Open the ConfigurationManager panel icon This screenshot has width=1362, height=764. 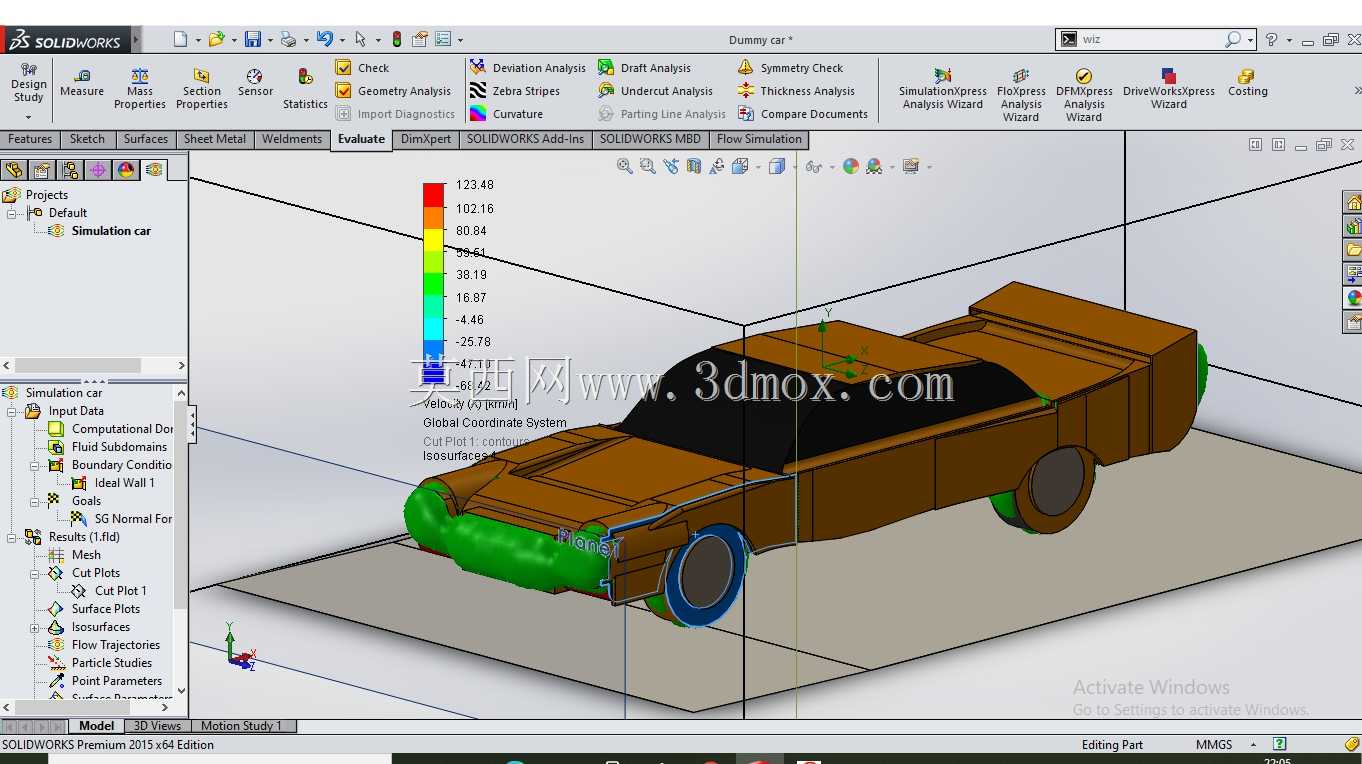pyautogui.click(x=69, y=170)
